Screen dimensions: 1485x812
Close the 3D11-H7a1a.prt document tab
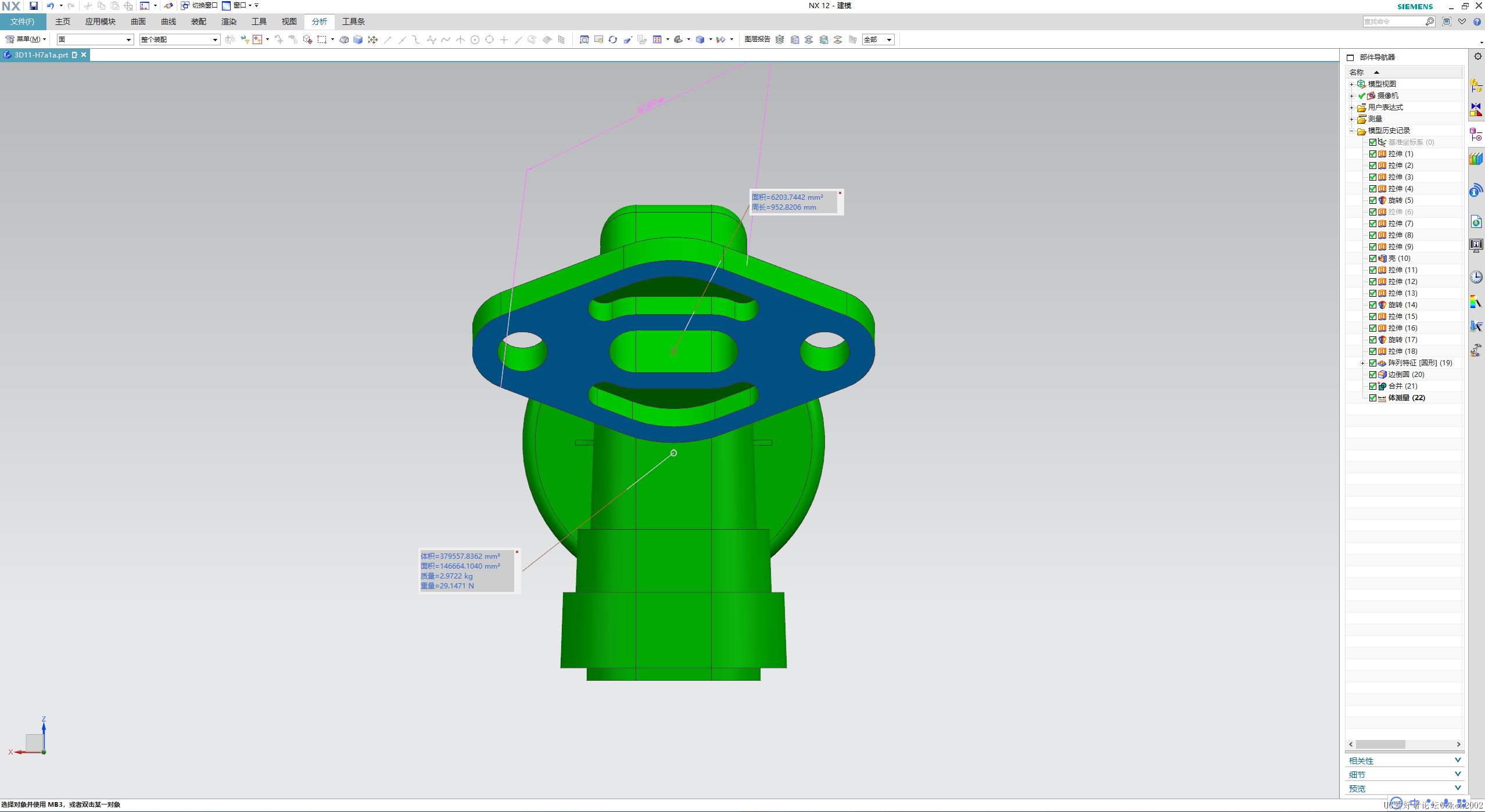click(x=84, y=55)
